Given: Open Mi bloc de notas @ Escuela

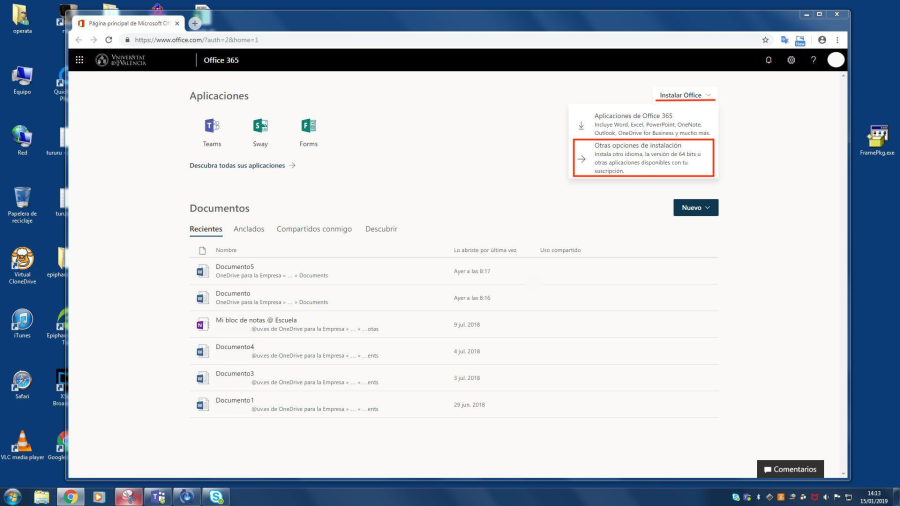Looking at the screenshot, I should (256, 320).
